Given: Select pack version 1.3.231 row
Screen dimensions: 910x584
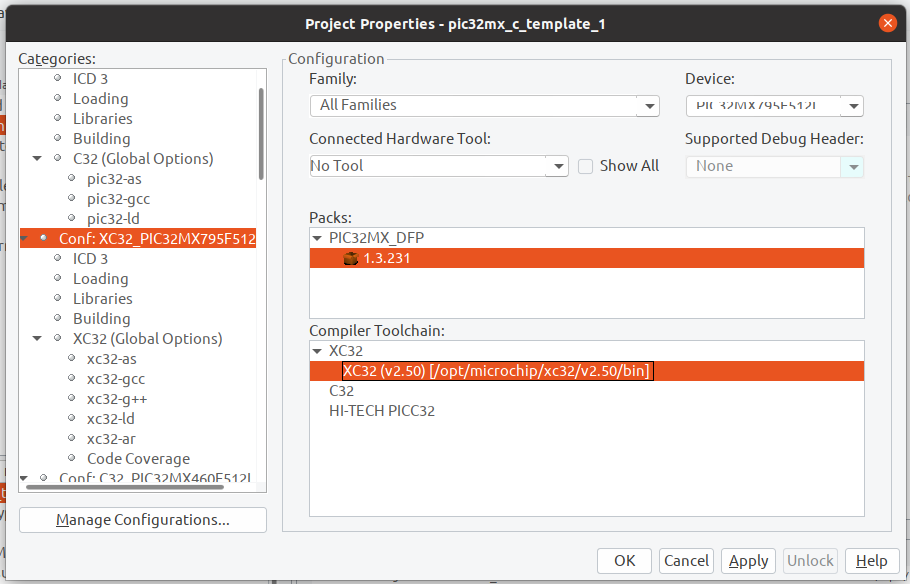Looking at the screenshot, I should click(x=587, y=258).
